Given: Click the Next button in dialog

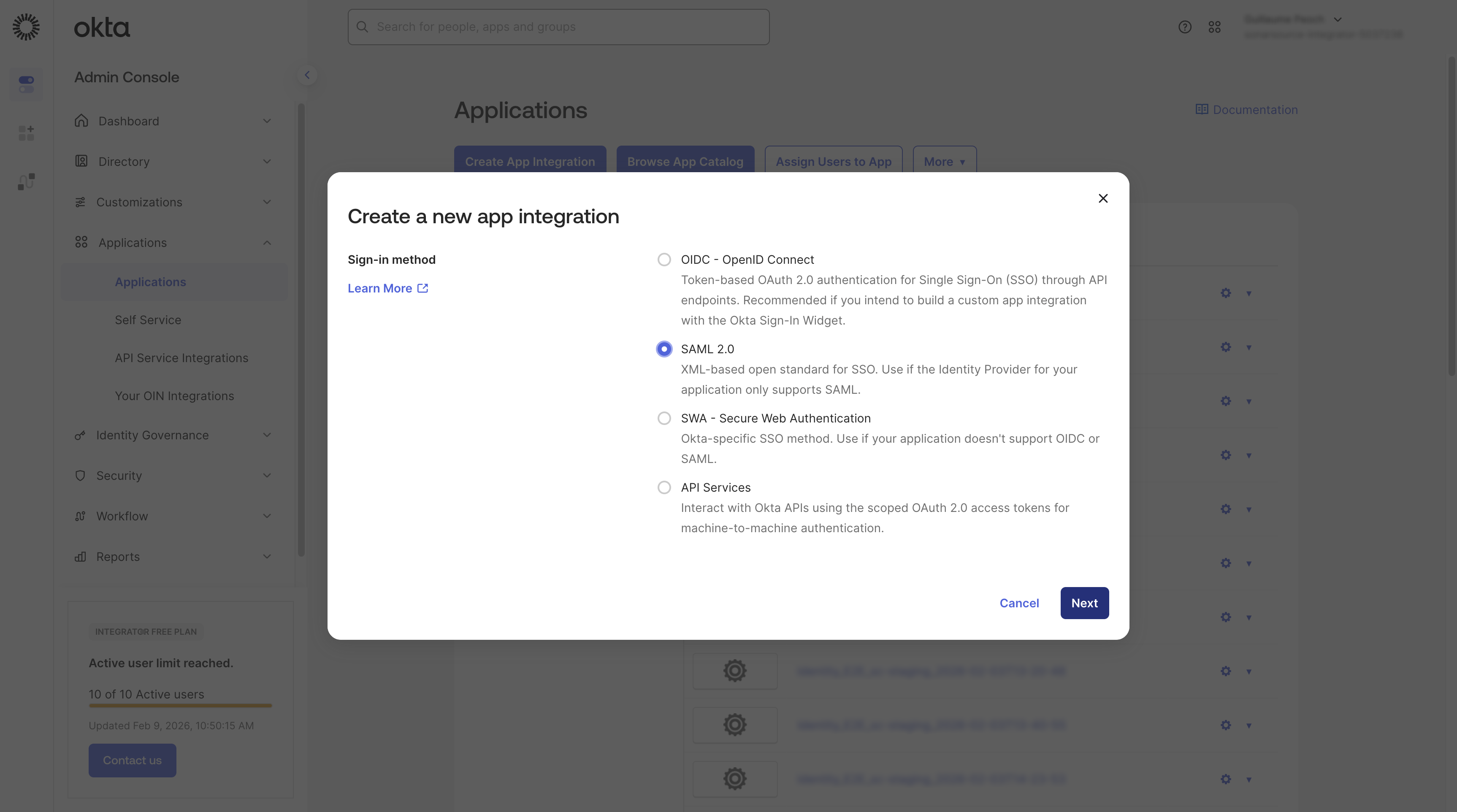Looking at the screenshot, I should click(1084, 603).
